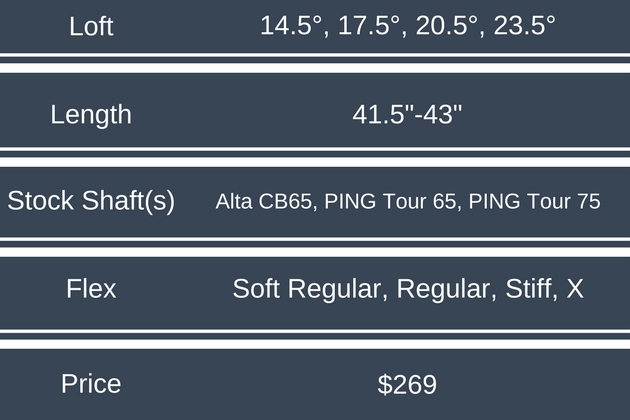Click the standalone Regular flex after Soft Regular
The image size is (630, 420).
point(441,289)
